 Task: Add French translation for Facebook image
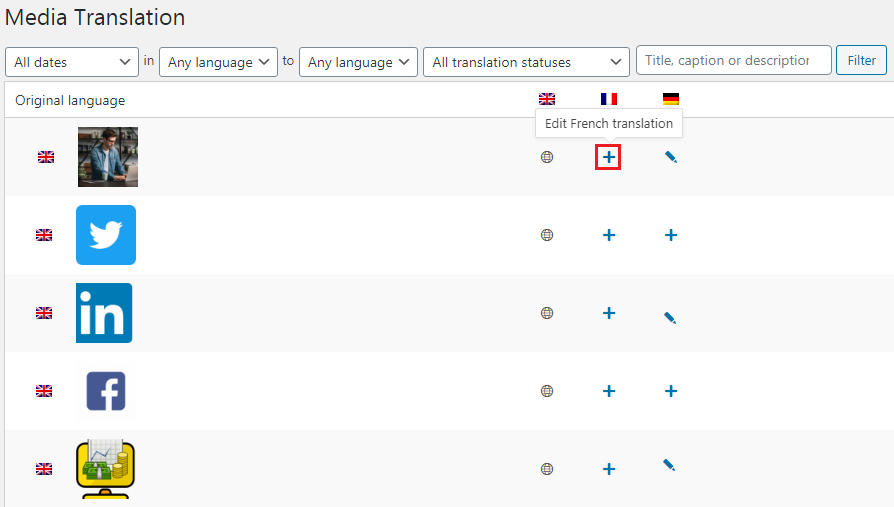point(608,391)
